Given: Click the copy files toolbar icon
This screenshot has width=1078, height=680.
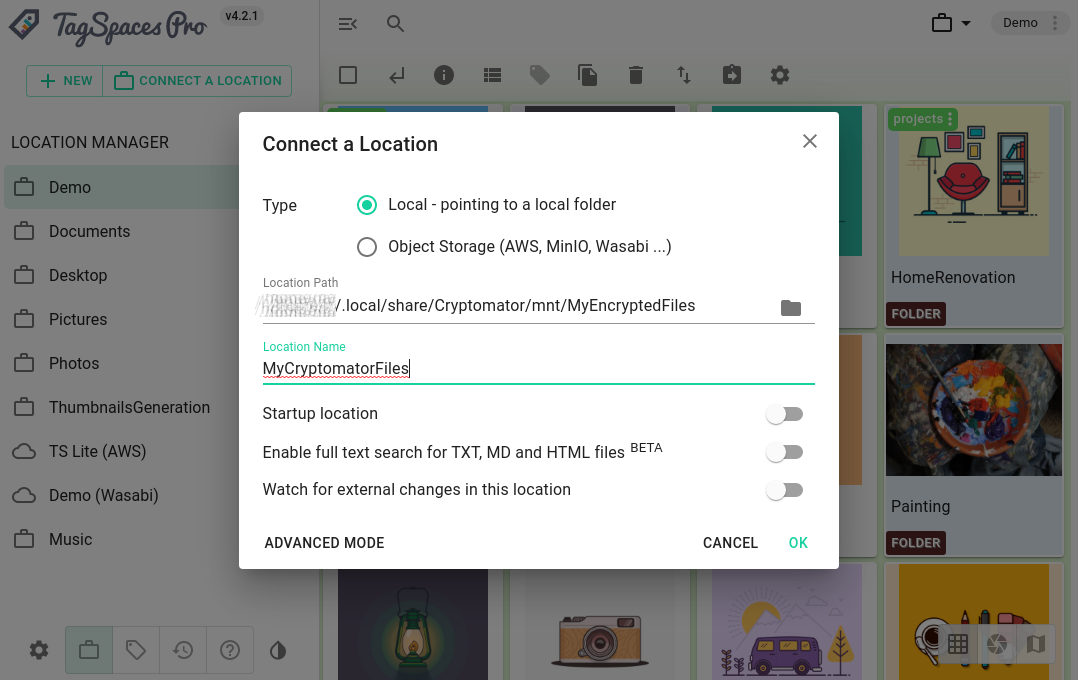Looking at the screenshot, I should pos(588,74).
